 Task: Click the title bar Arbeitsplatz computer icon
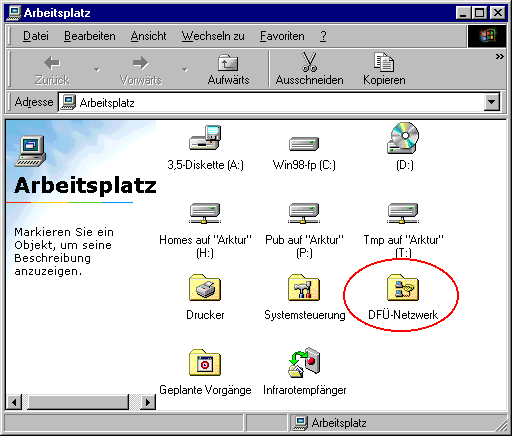[x=14, y=13]
